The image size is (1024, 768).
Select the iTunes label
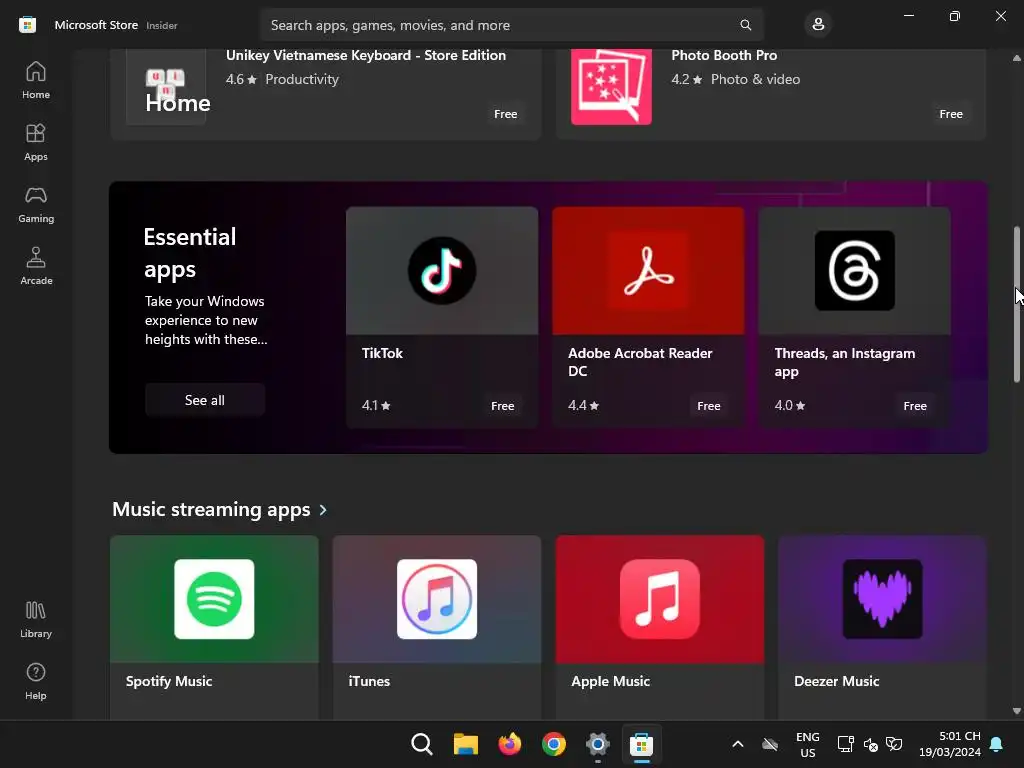point(369,681)
